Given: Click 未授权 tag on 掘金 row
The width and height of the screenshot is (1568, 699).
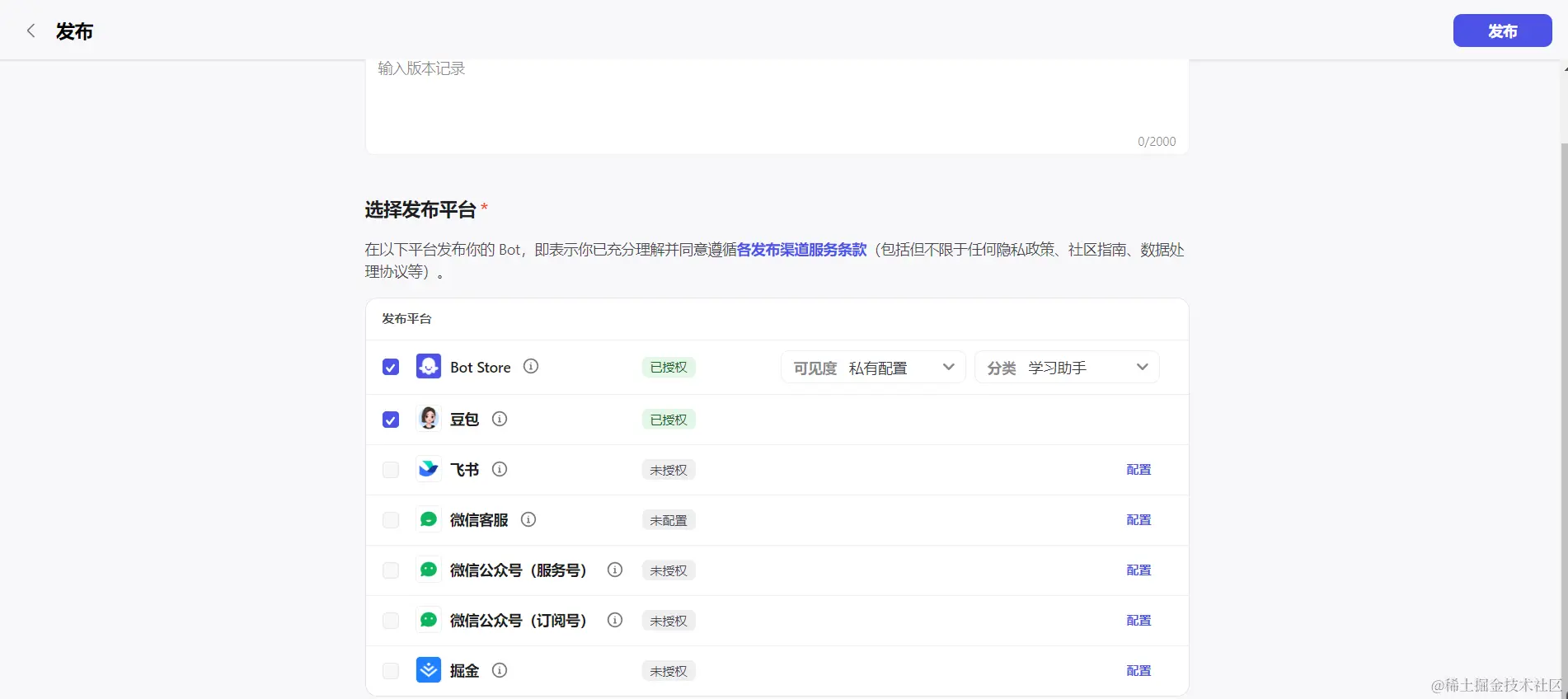Looking at the screenshot, I should (x=669, y=671).
